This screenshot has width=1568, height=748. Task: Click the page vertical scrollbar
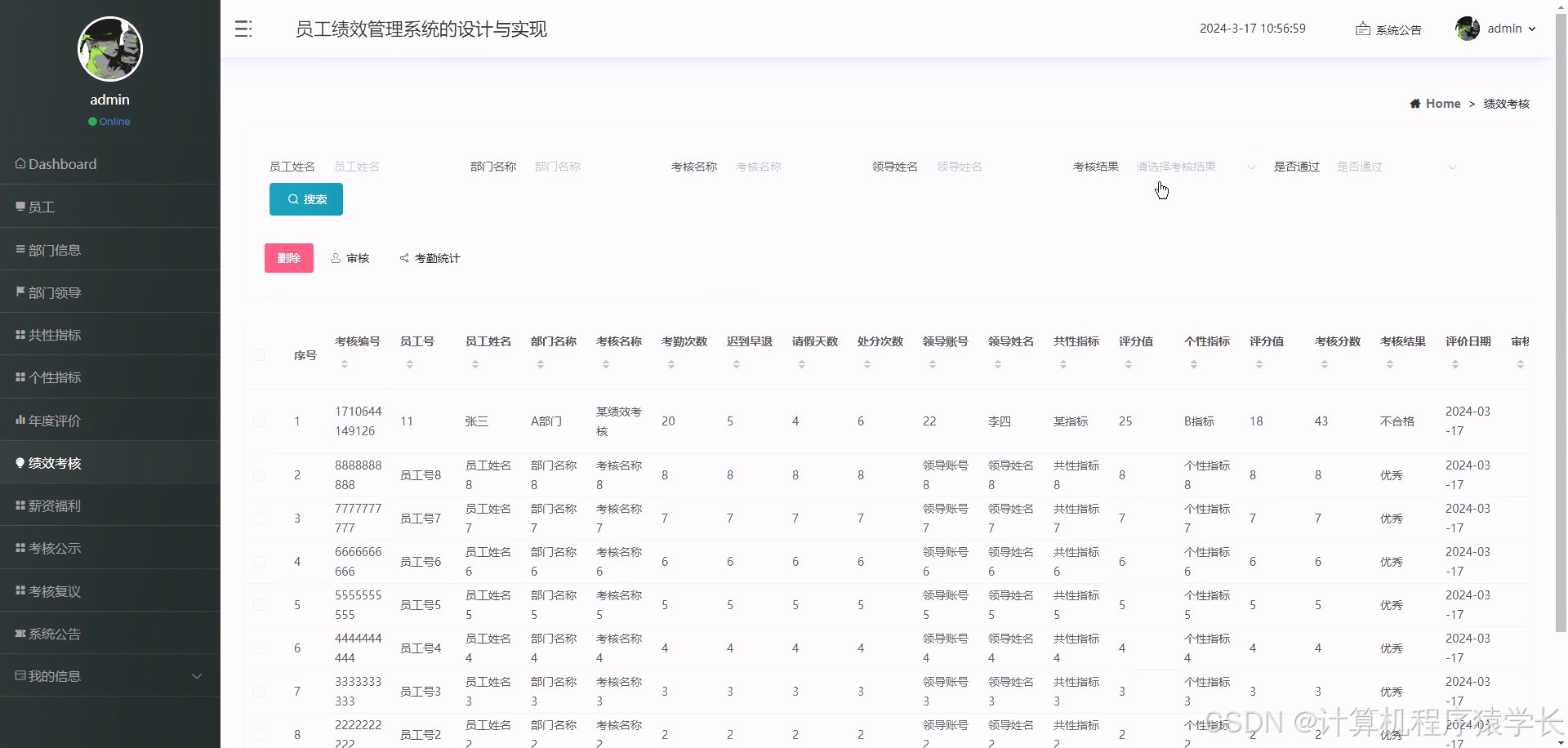[x=1561, y=323]
